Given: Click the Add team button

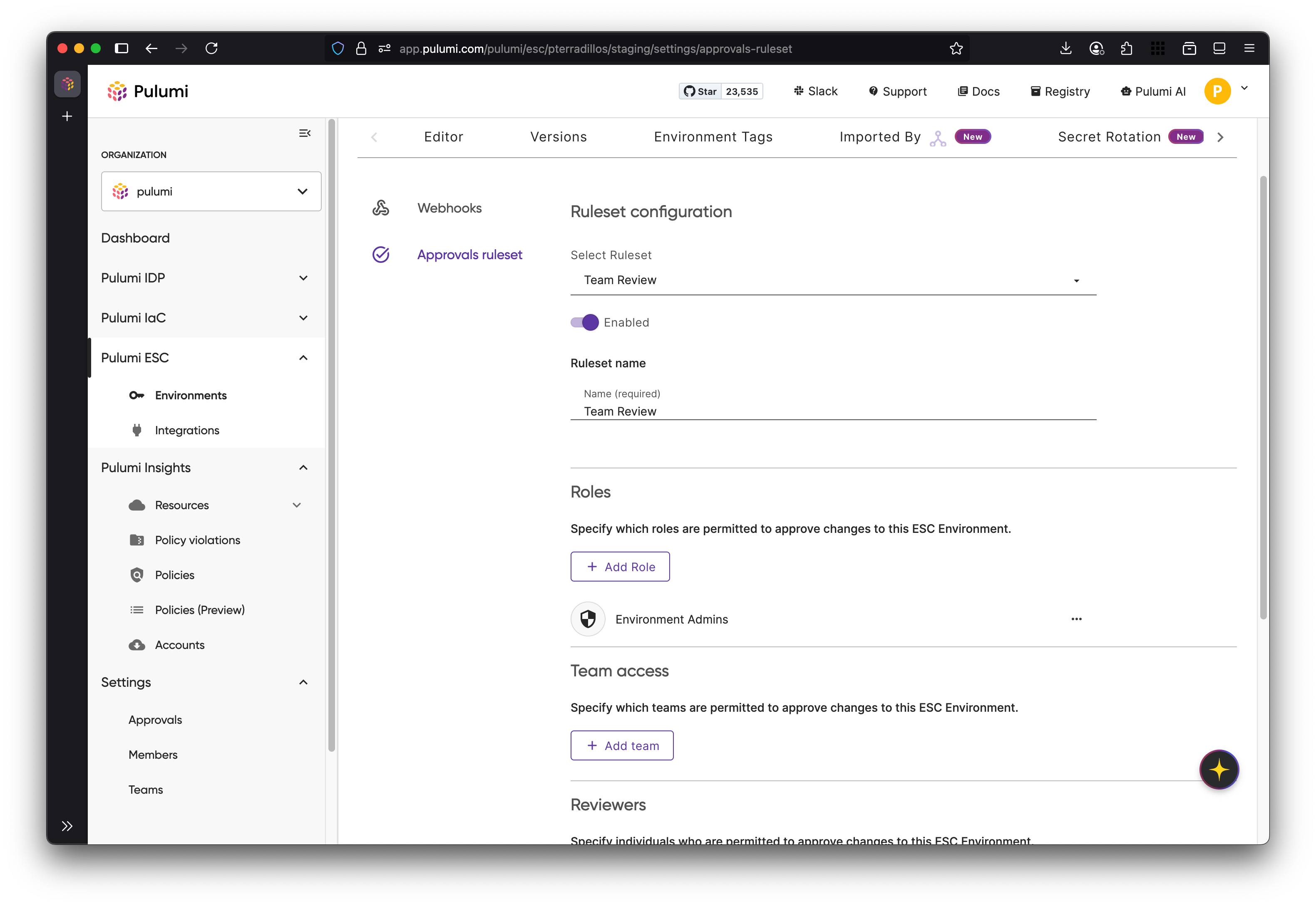Looking at the screenshot, I should [622, 745].
